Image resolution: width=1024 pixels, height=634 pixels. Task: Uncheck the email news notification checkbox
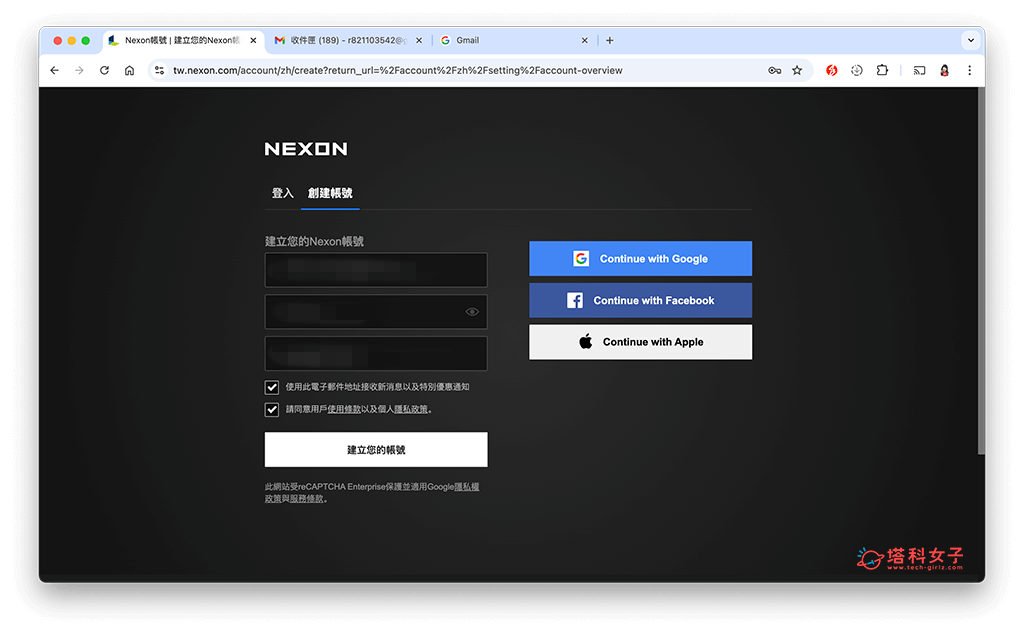(x=272, y=387)
